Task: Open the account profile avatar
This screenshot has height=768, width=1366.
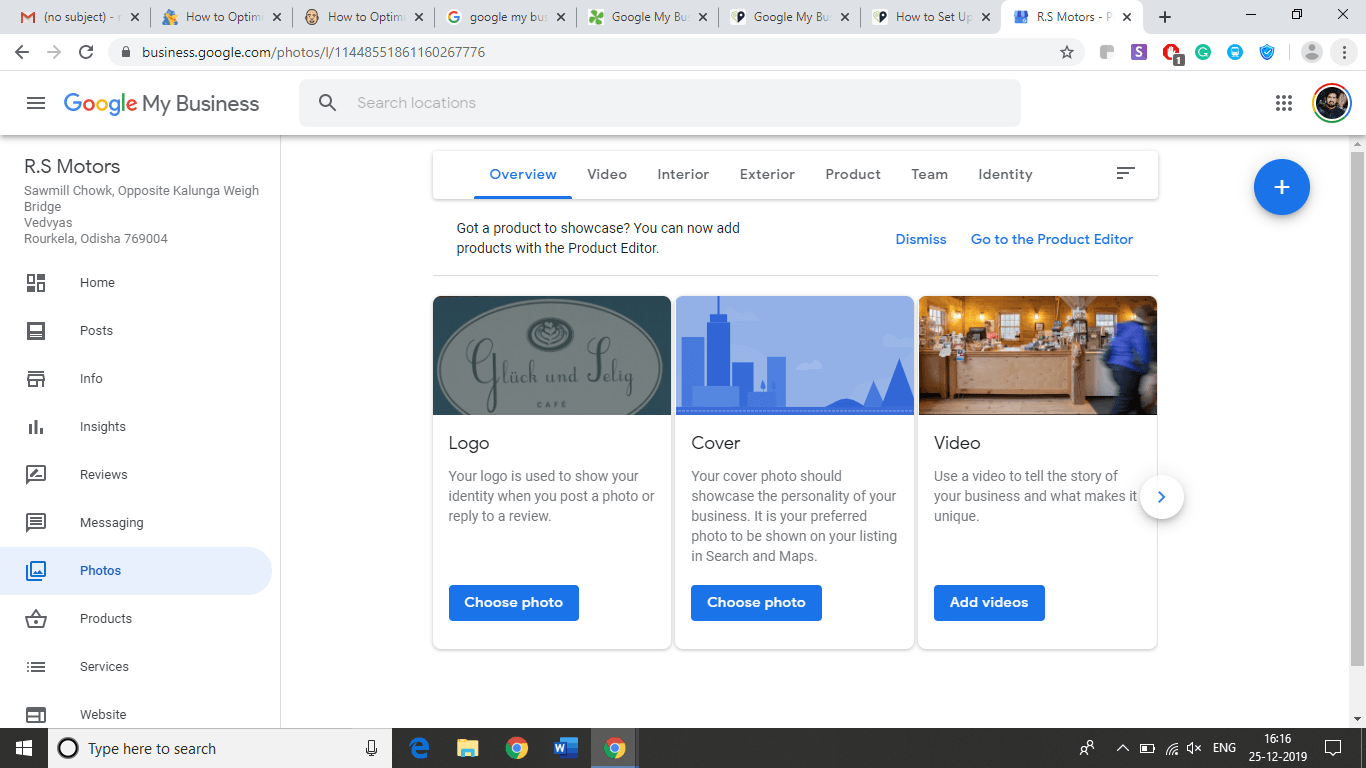Action: (1332, 103)
